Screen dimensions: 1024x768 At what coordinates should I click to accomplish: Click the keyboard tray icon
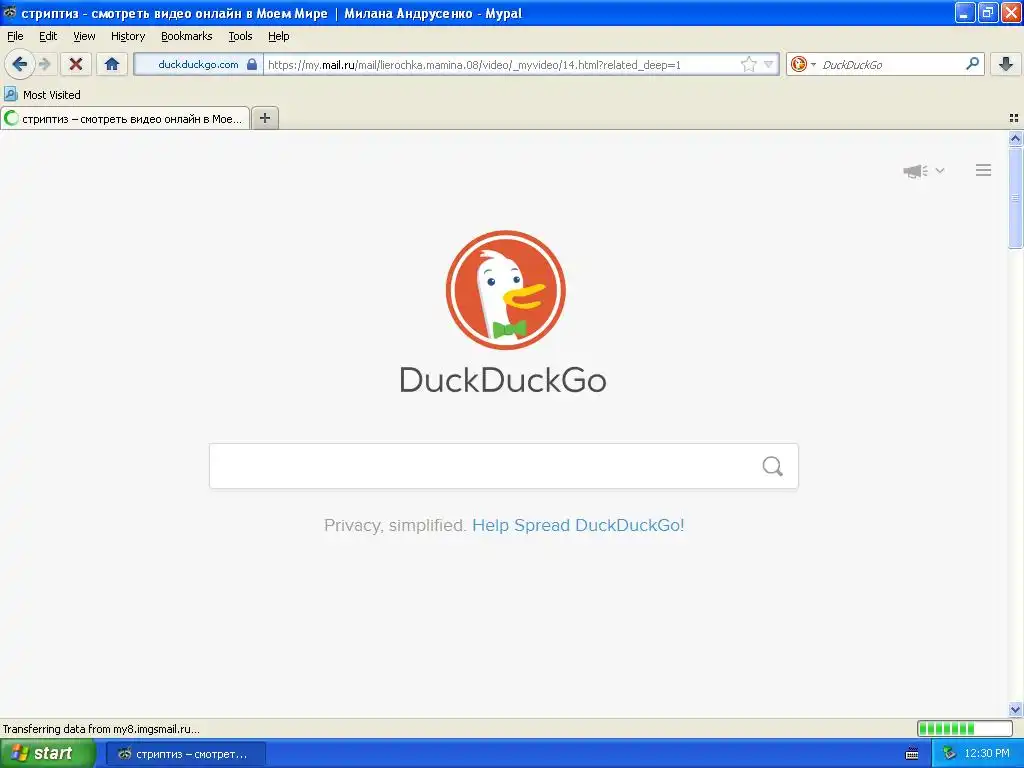(912, 754)
